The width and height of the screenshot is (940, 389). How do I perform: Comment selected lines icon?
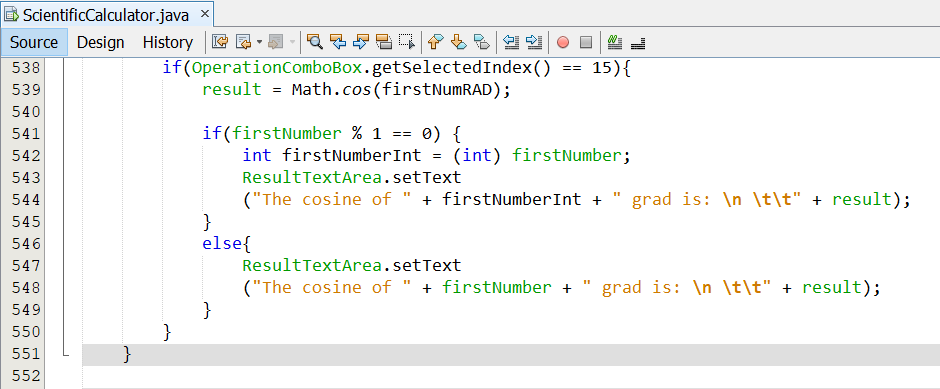point(614,42)
